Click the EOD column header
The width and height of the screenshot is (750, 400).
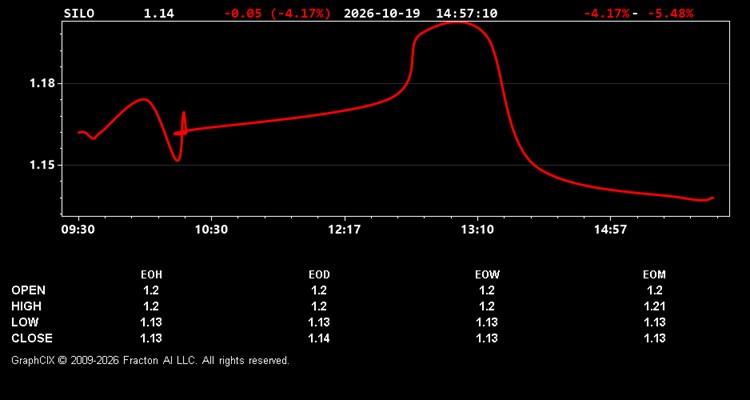[x=319, y=275]
